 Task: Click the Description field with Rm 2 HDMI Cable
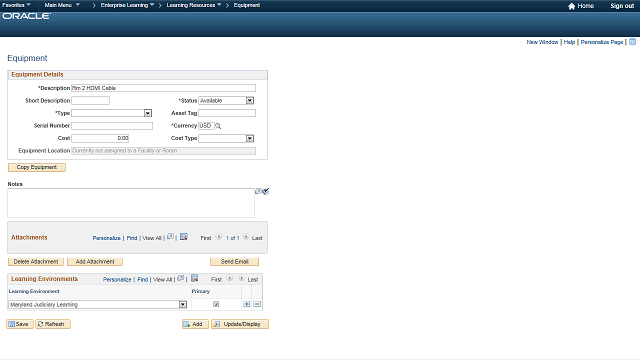coord(164,88)
